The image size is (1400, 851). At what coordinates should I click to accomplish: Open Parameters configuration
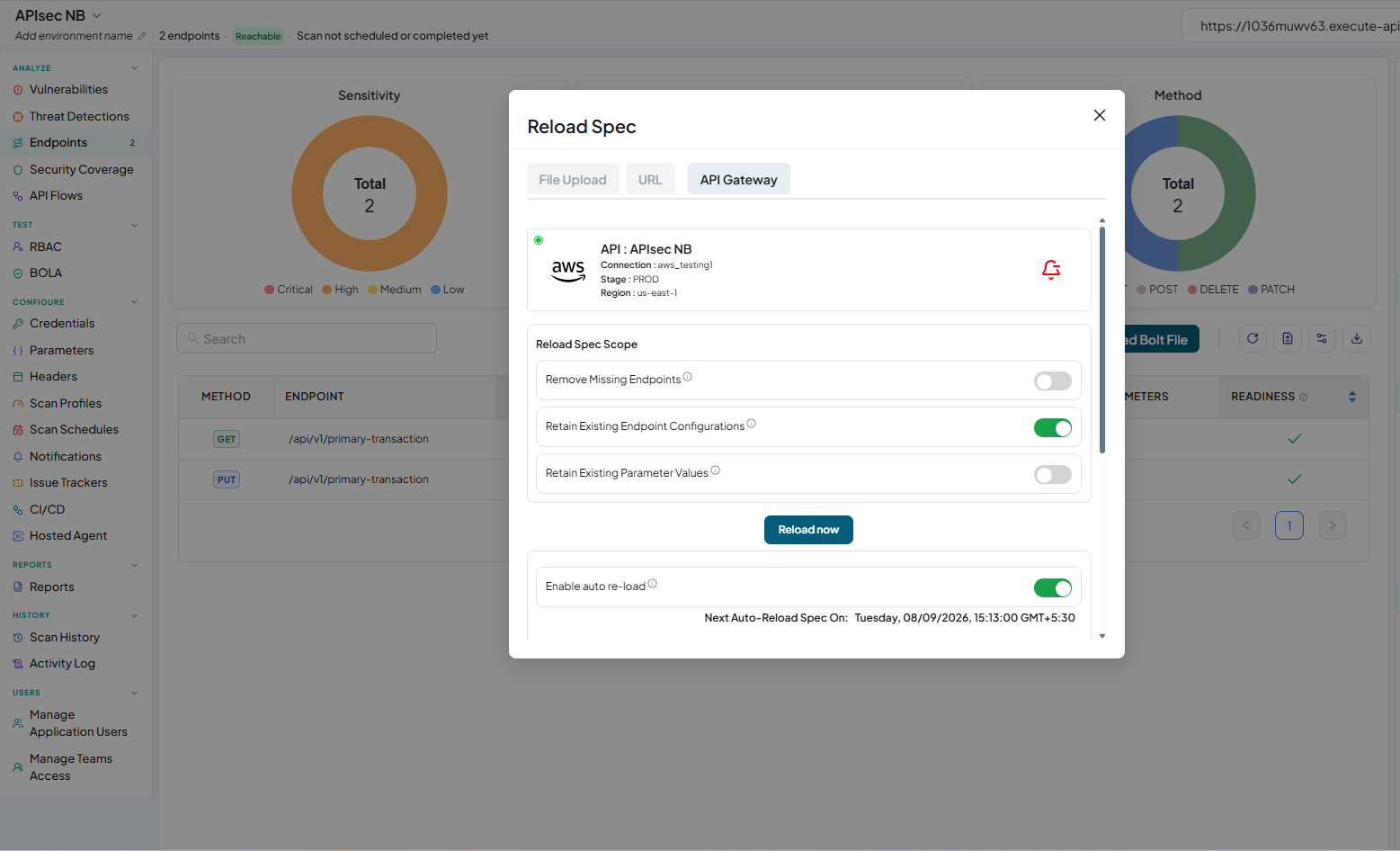point(61,351)
